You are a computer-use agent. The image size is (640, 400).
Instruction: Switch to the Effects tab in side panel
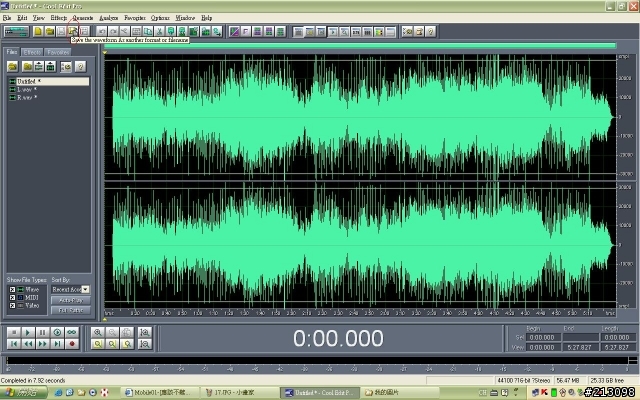[32, 52]
